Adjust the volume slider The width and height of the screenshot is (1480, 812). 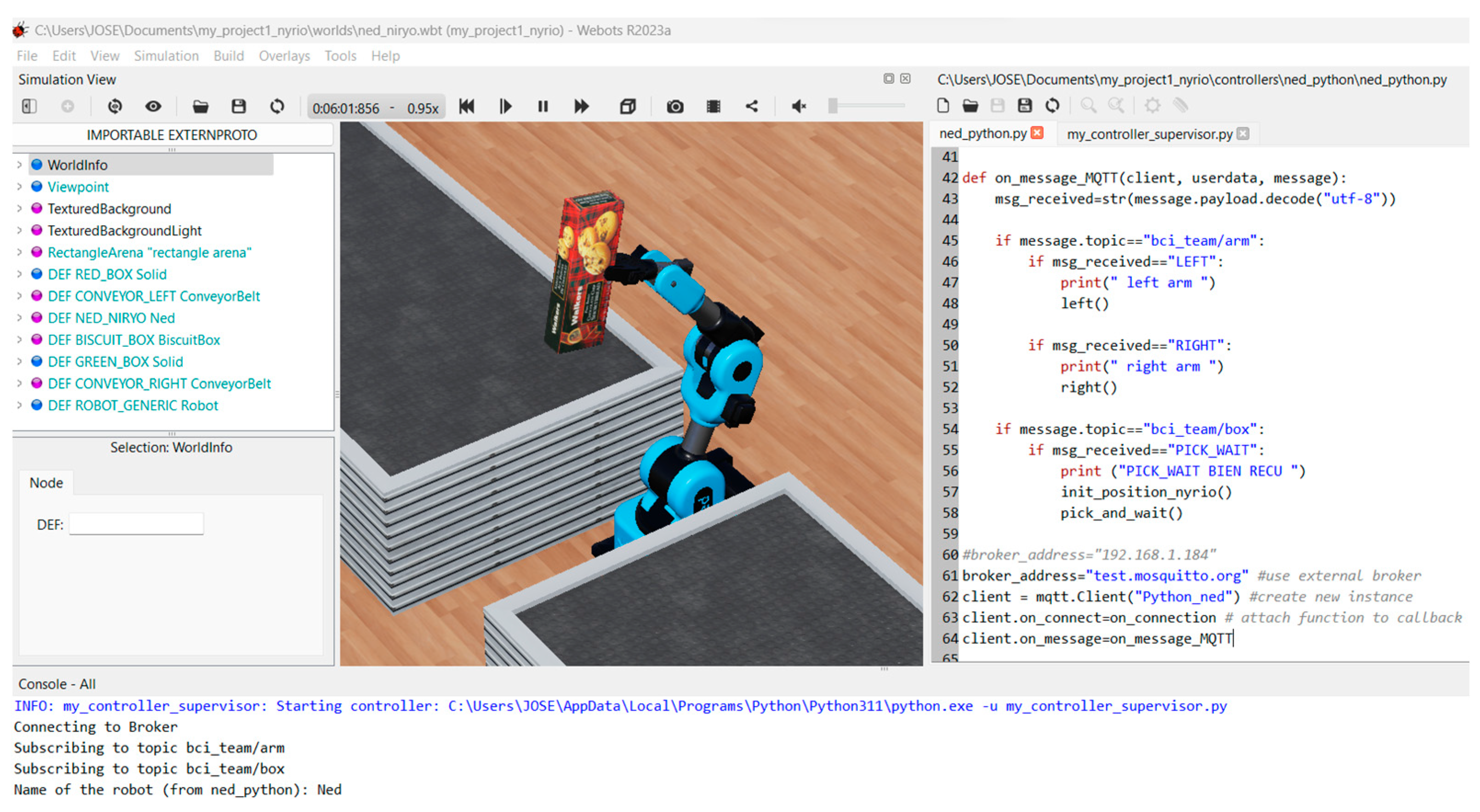[x=833, y=106]
